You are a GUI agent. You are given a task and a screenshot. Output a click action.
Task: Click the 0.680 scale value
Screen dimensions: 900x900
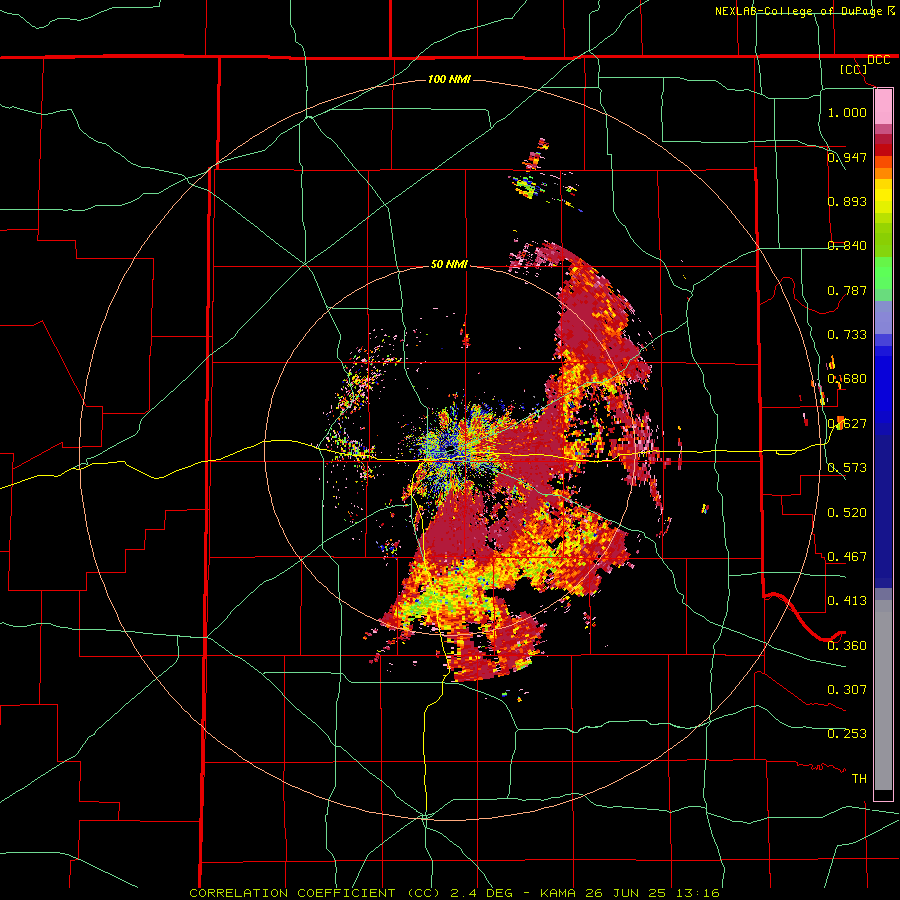[x=847, y=378]
